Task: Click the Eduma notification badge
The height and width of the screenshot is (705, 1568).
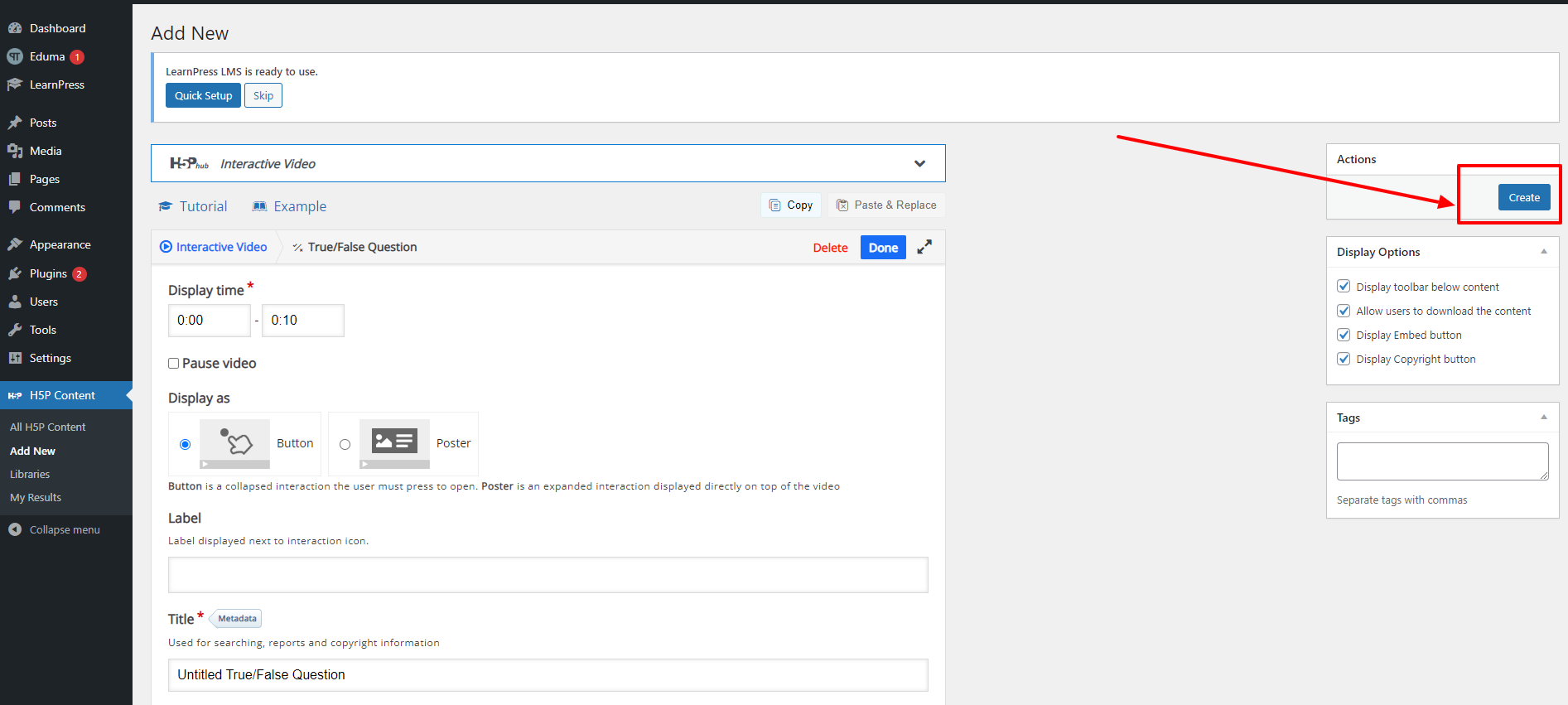Action: (x=77, y=57)
